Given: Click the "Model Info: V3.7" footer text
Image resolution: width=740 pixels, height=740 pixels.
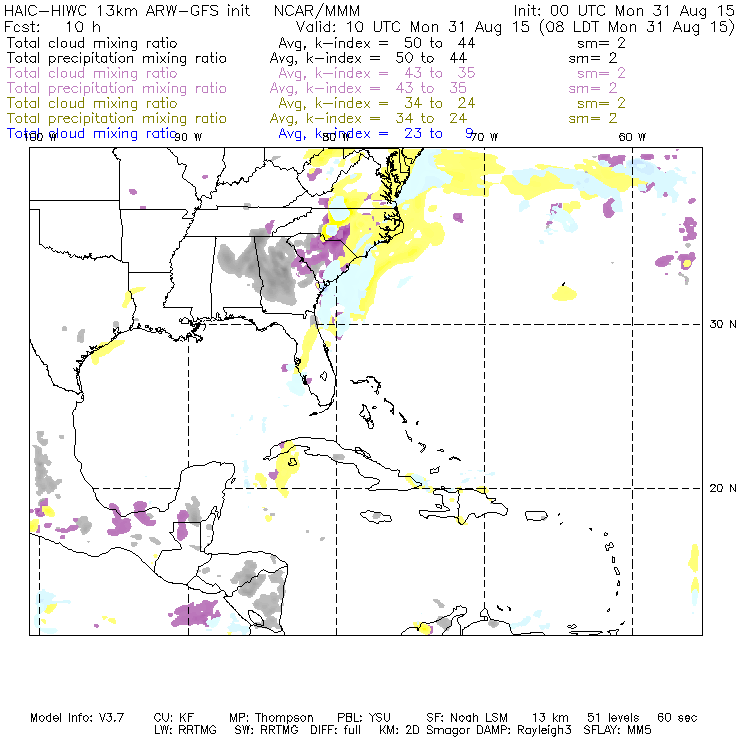Looking at the screenshot, I should (x=77, y=718).
